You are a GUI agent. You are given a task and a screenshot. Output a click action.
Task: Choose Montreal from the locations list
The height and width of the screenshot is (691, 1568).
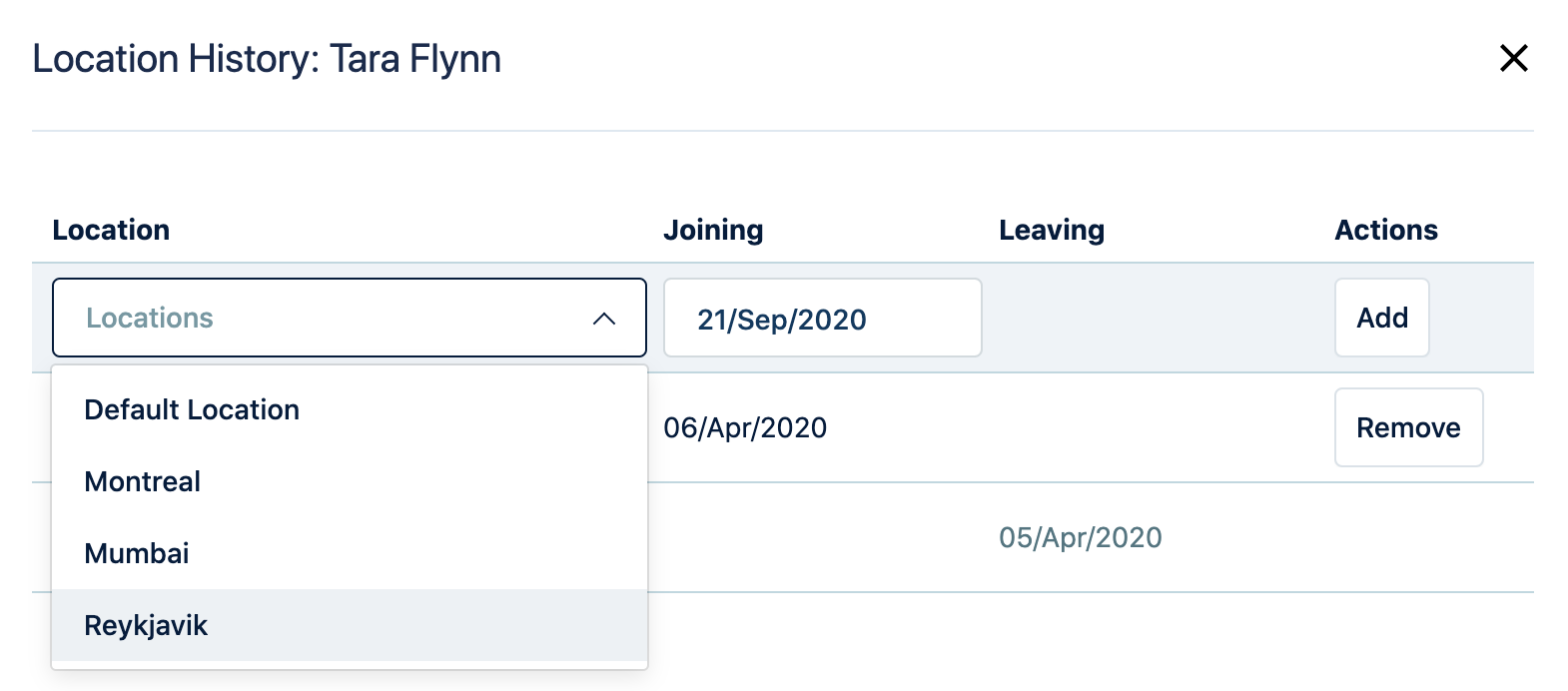[143, 481]
